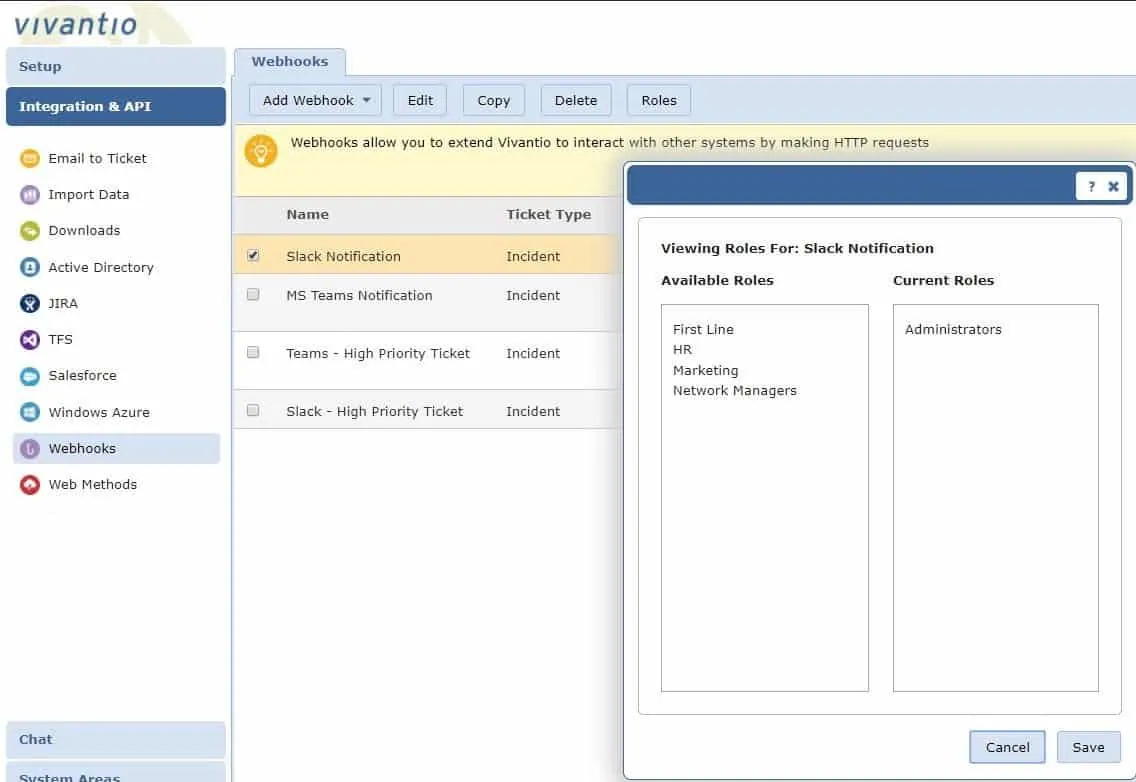
Task: Click the Windows Azure icon
Action: pos(30,412)
